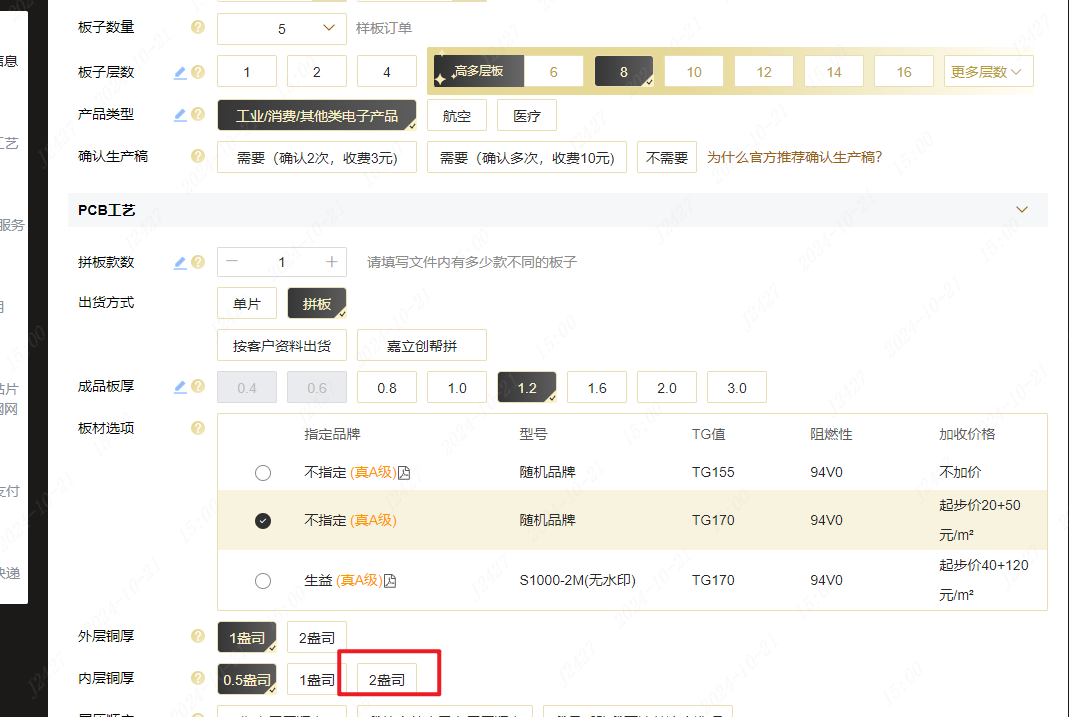Open the 板子数量 quantity dropdown
The width and height of the screenshot is (1069, 717).
[281, 29]
